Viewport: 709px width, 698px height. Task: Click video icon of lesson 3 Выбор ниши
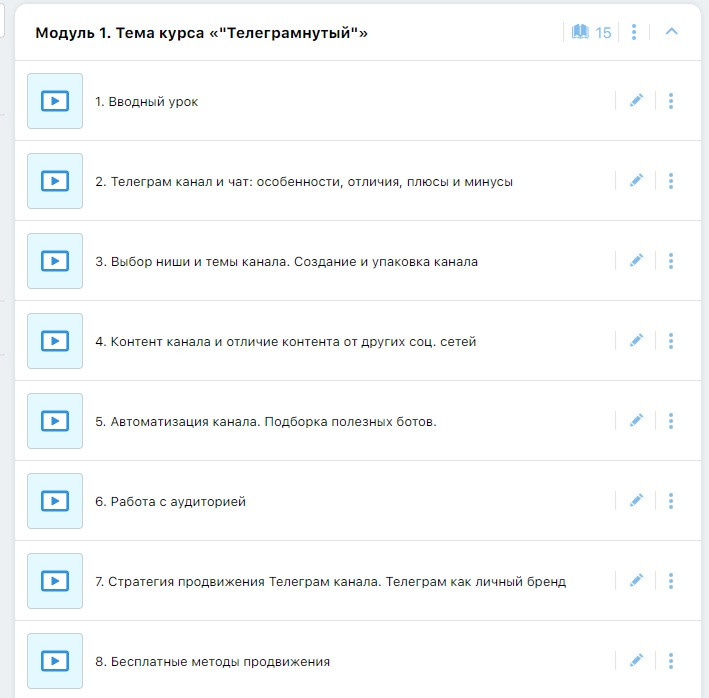pos(55,261)
